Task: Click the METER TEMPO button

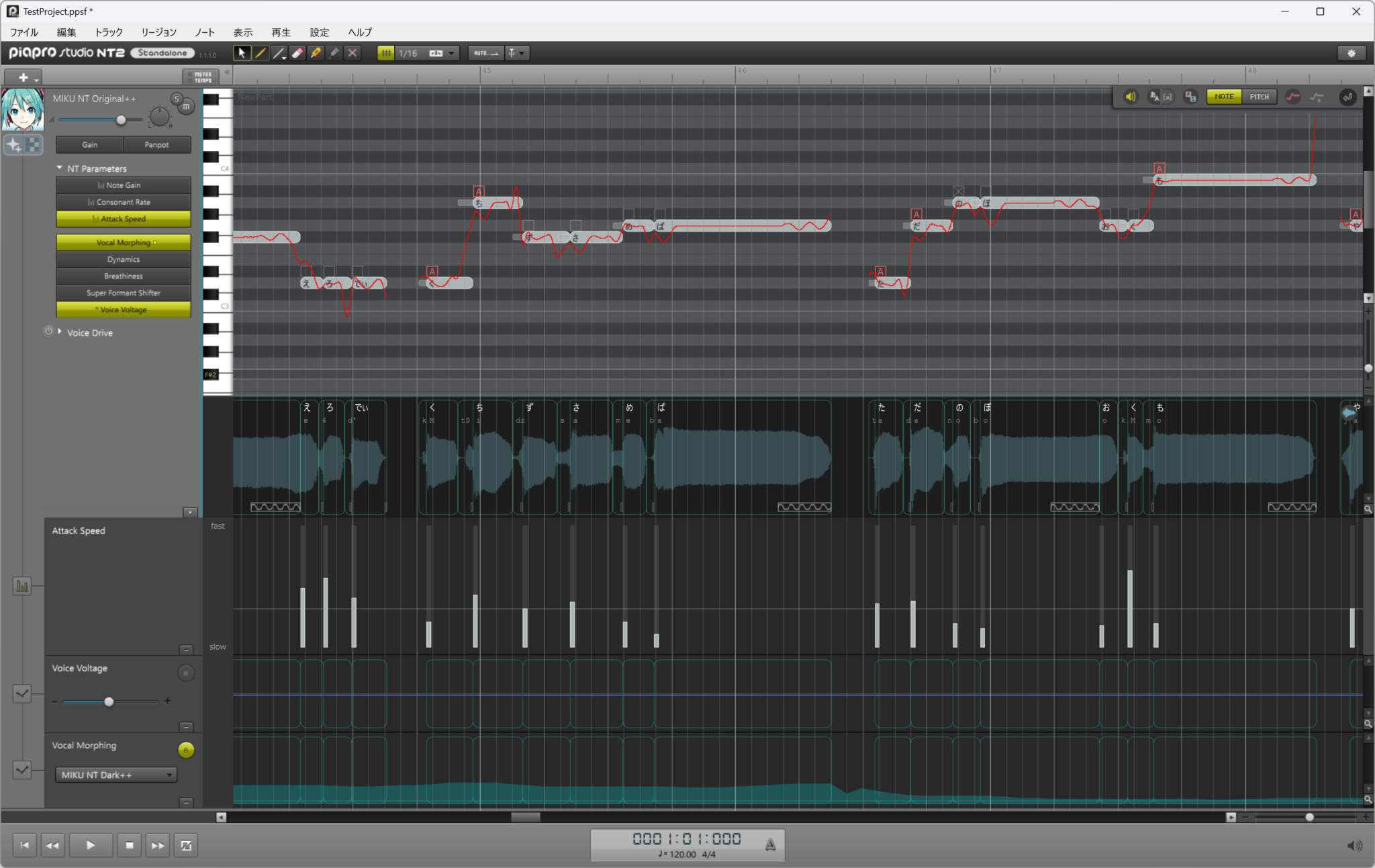Action: (201, 77)
